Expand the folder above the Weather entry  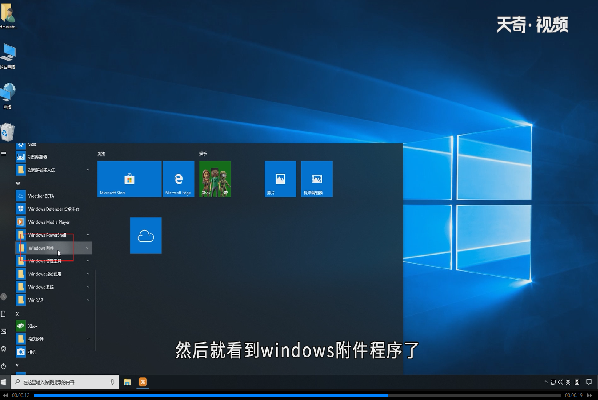click(x=53, y=170)
